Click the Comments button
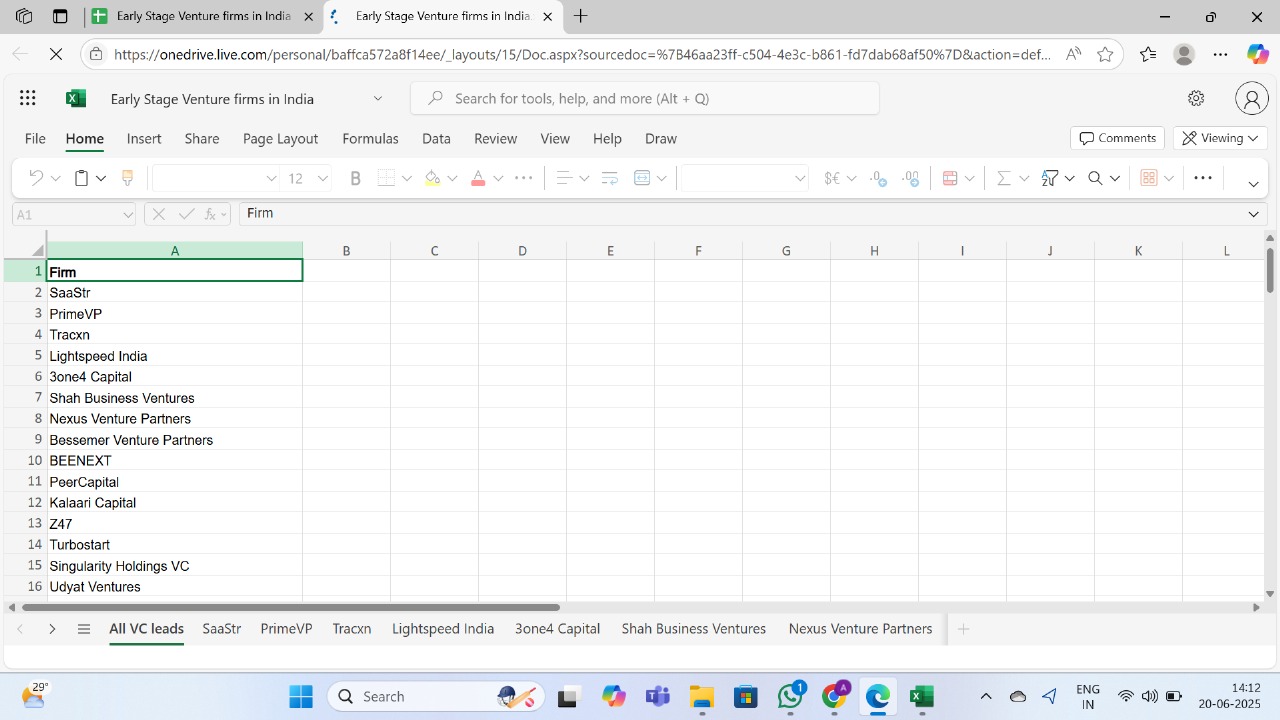 coord(1117,138)
